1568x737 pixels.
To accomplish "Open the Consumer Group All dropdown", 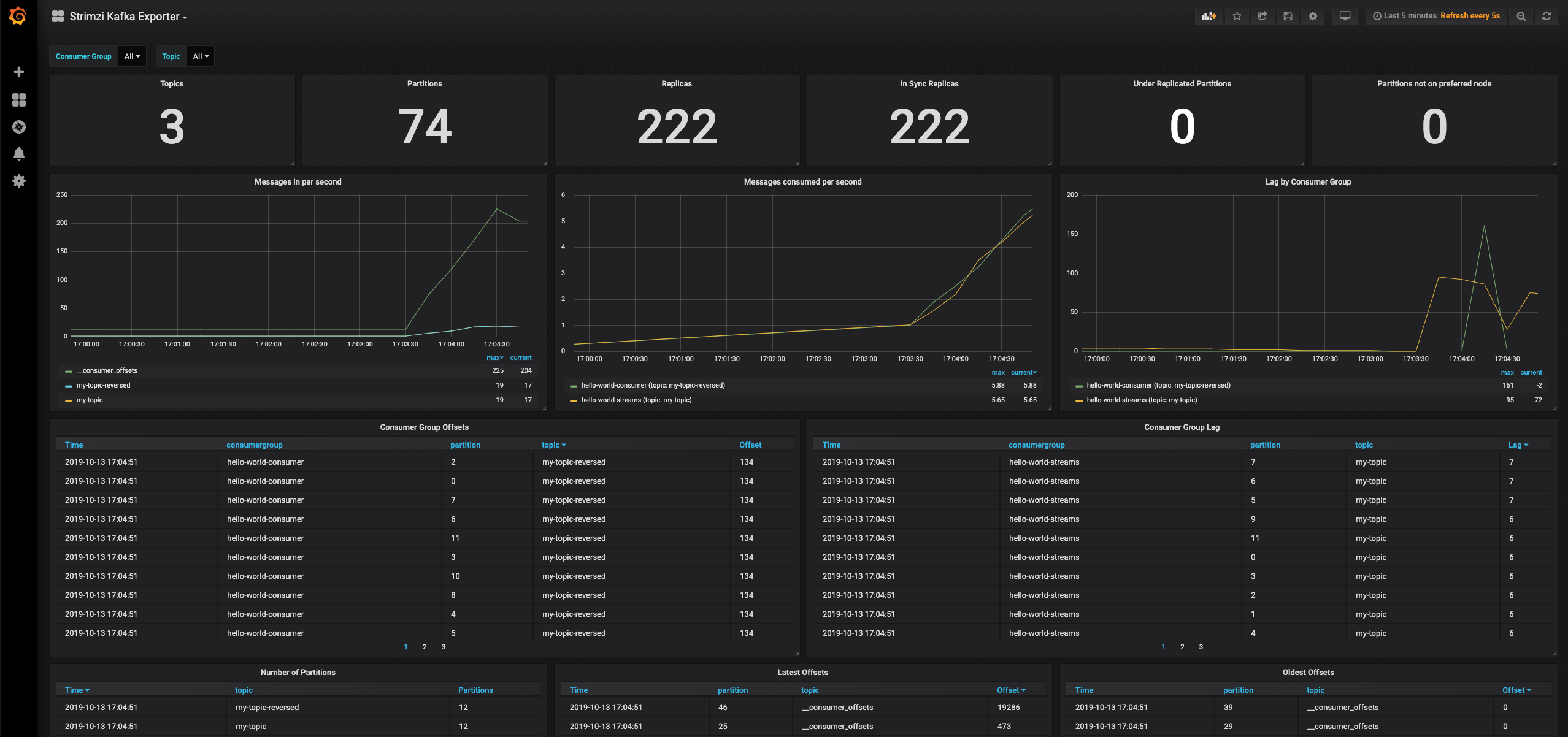I will coord(132,56).
